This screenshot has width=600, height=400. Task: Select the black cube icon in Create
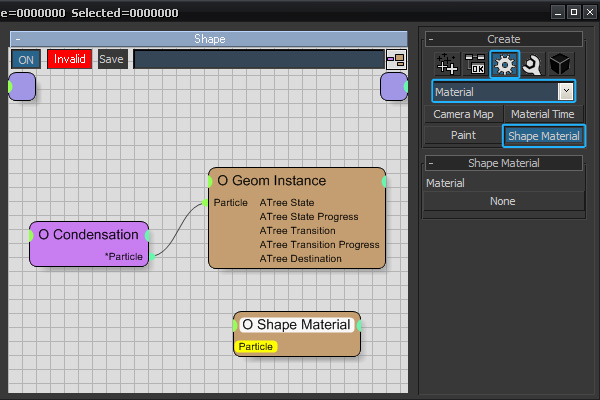pyautogui.click(x=560, y=64)
